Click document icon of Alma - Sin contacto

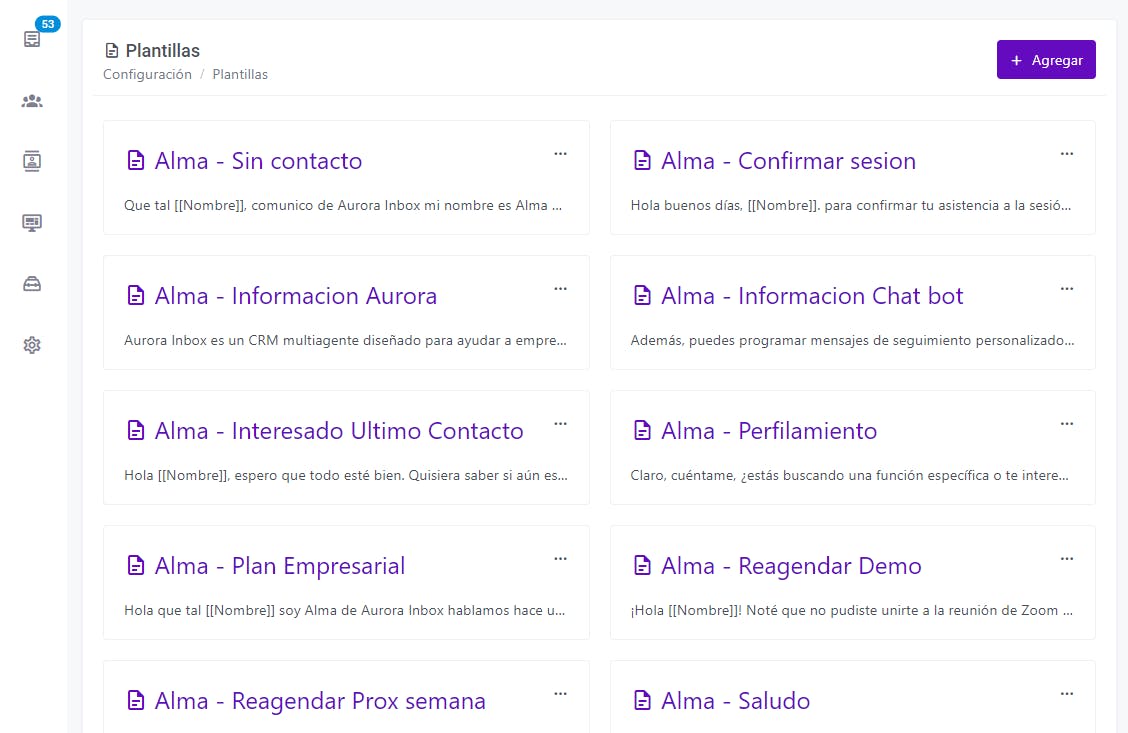[x=135, y=160]
